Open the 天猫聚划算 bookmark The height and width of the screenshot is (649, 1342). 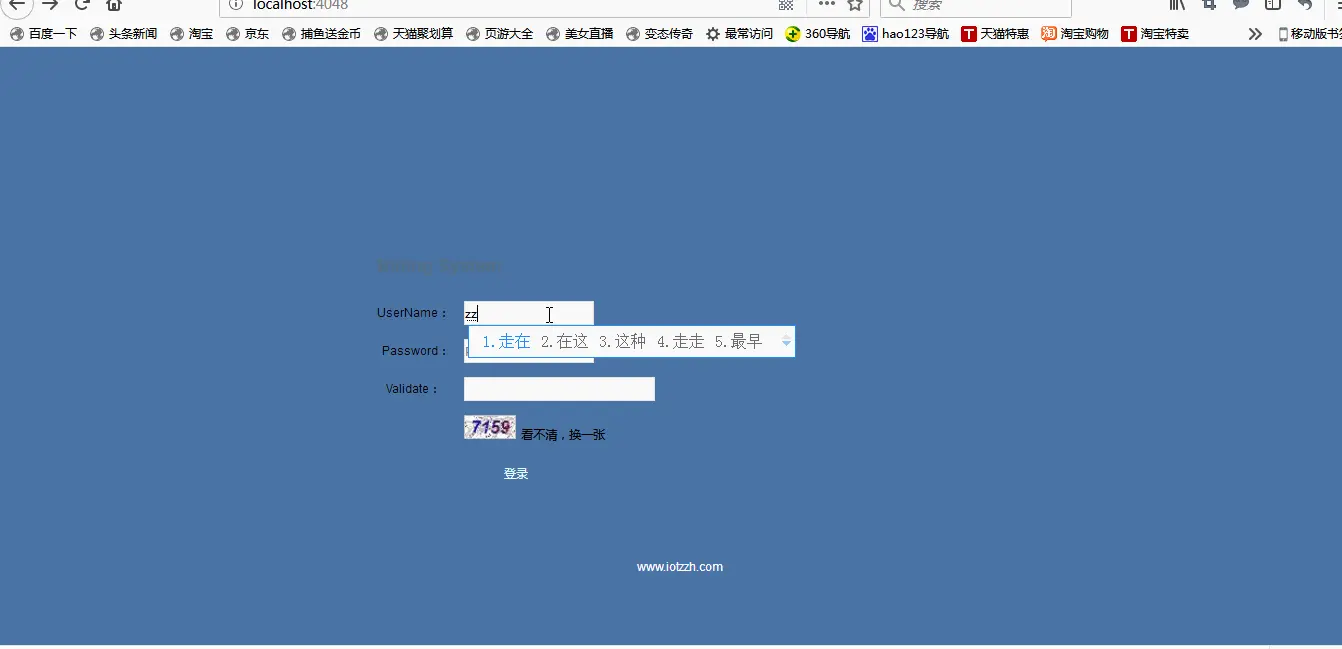[413, 34]
